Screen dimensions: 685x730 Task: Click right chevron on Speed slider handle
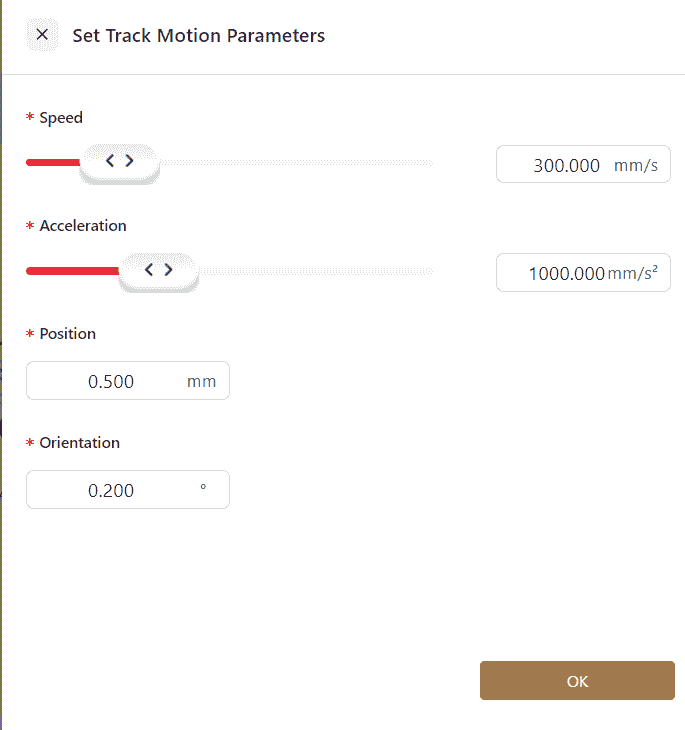(x=129, y=160)
